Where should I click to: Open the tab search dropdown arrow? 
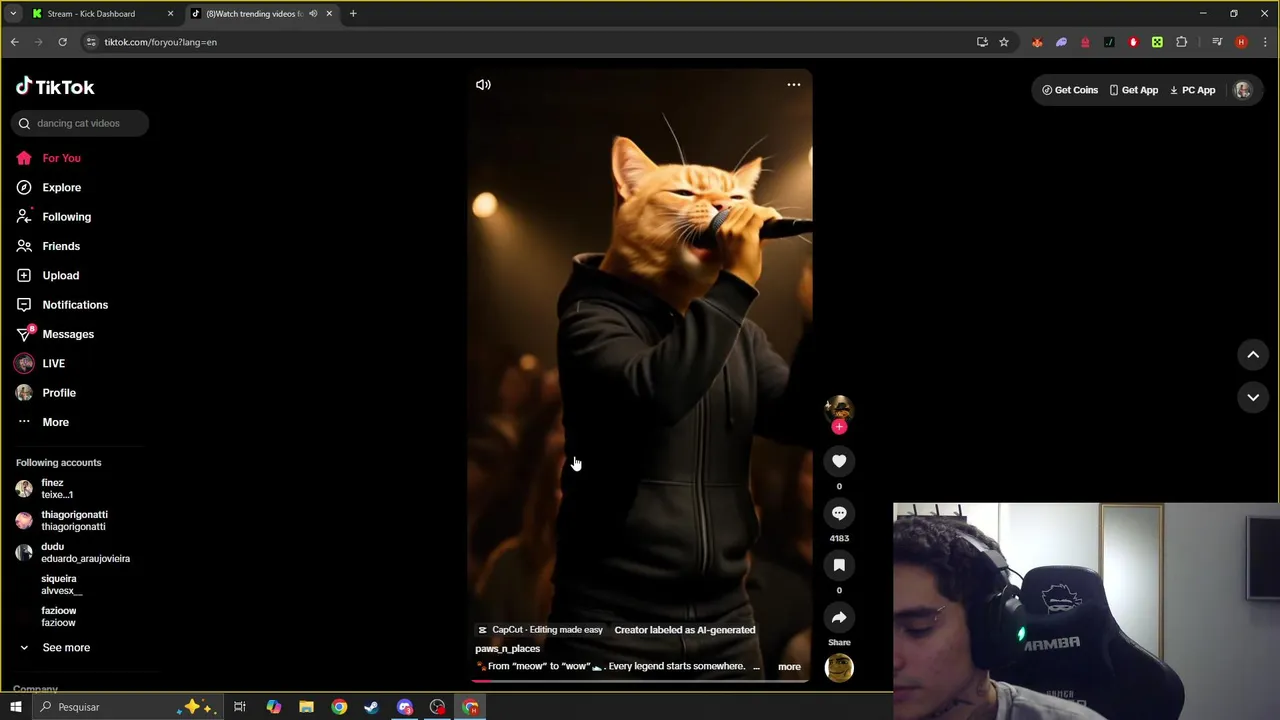[x=13, y=14]
